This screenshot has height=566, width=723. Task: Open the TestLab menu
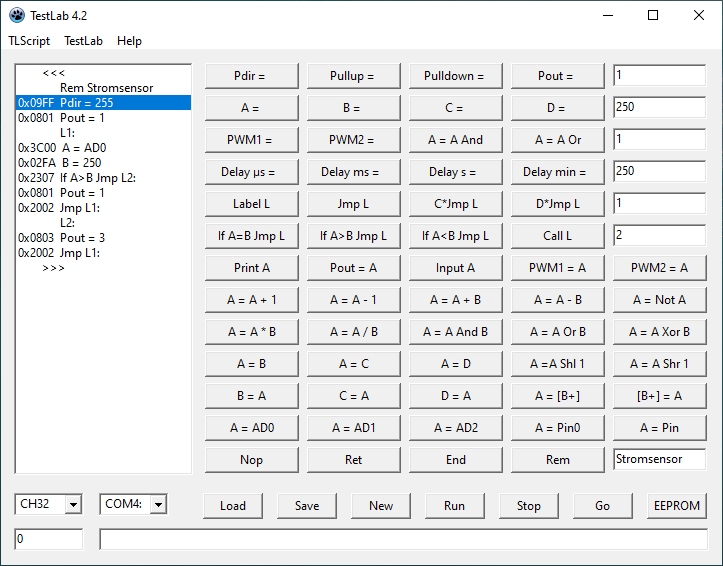(83, 41)
